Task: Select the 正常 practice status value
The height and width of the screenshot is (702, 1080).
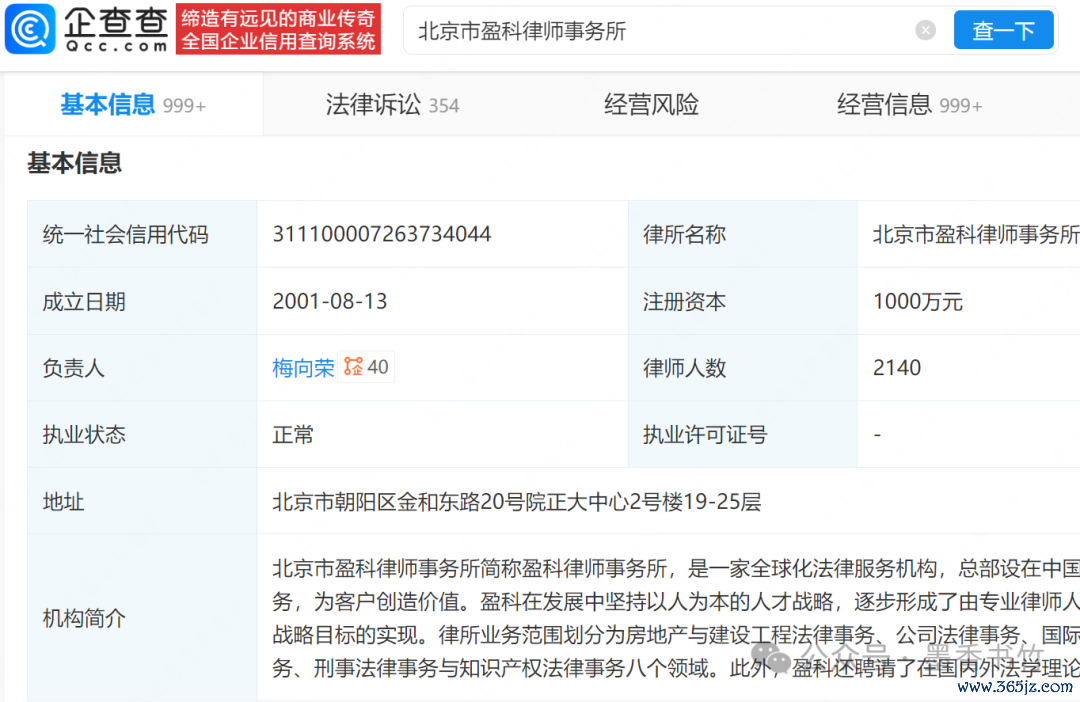Action: pyautogui.click(x=293, y=435)
